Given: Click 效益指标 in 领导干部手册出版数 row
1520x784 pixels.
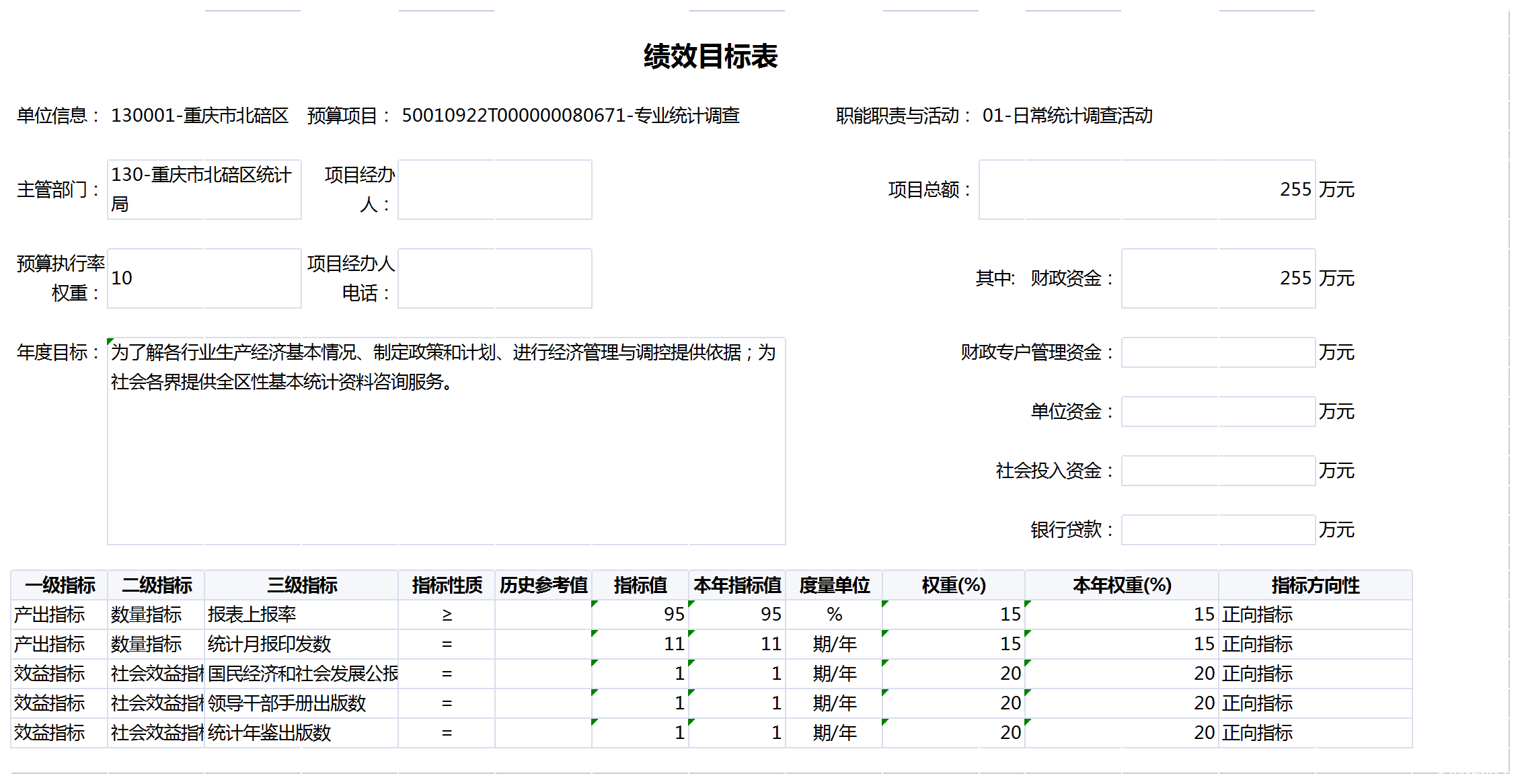Looking at the screenshot, I should pyautogui.click(x=59, y=703).
